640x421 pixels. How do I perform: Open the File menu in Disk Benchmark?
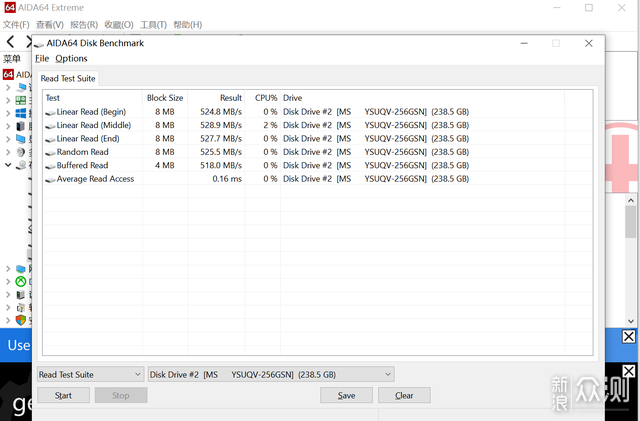42,58
